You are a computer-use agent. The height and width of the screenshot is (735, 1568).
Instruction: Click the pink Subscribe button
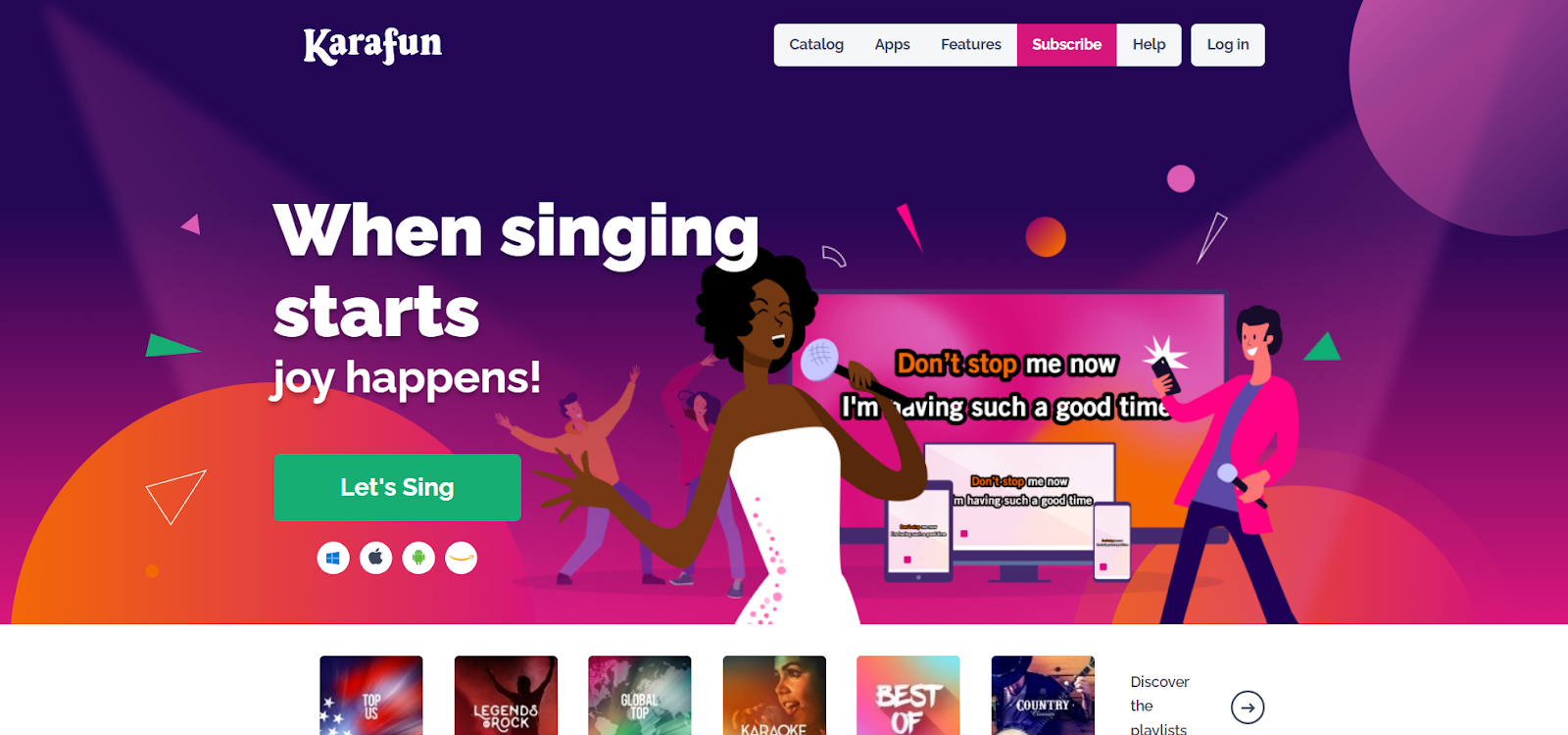1067,45
